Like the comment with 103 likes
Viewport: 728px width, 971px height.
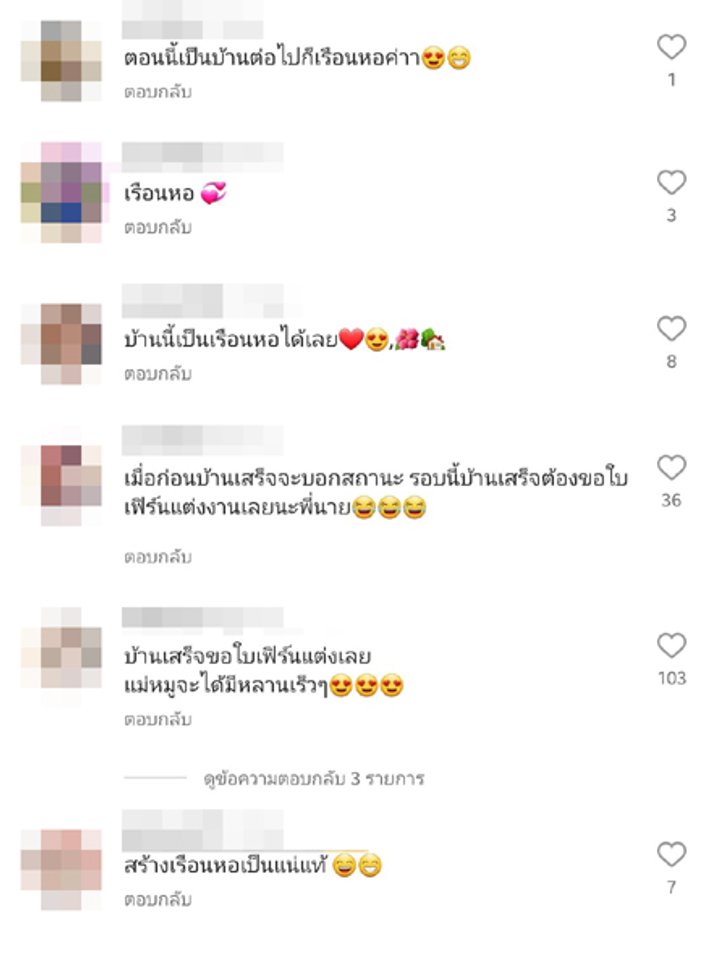[x=672, y=646]
